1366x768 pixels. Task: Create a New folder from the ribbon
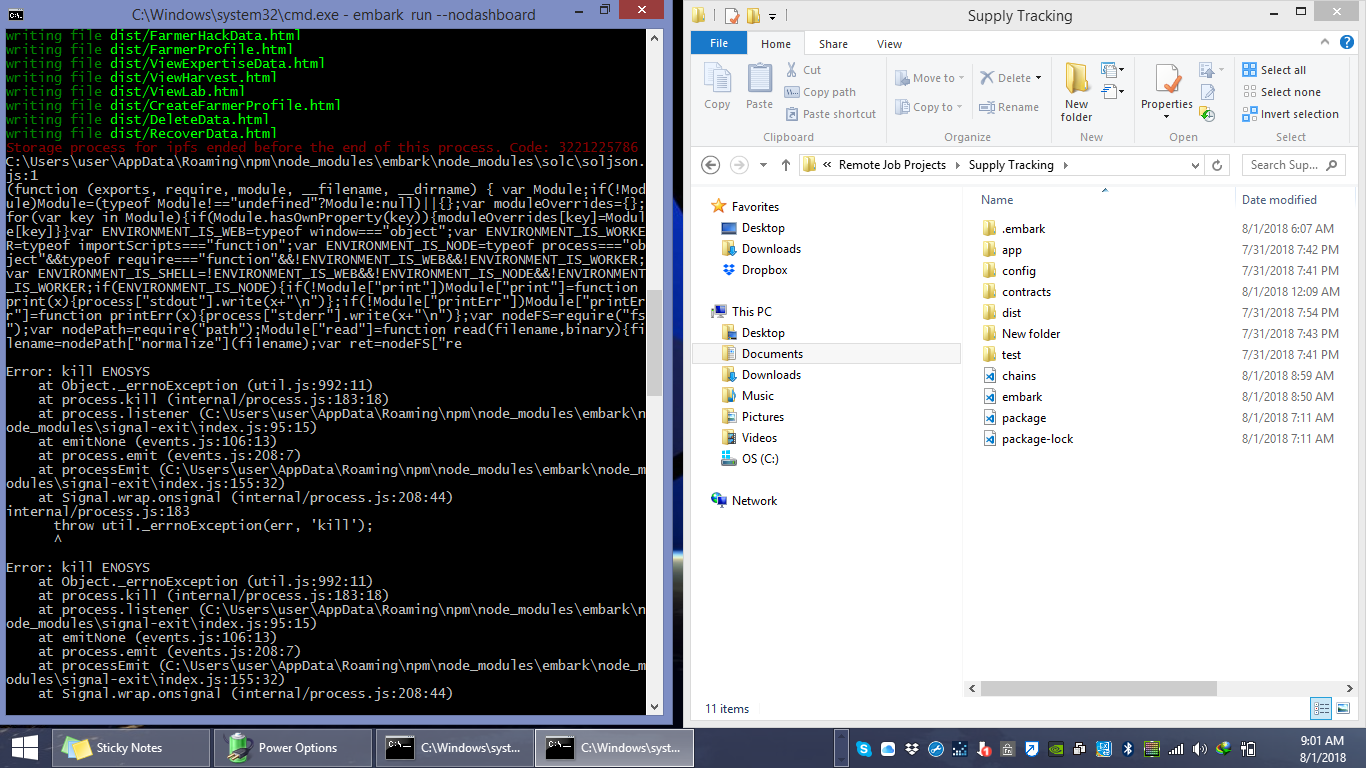(1076, 89)
